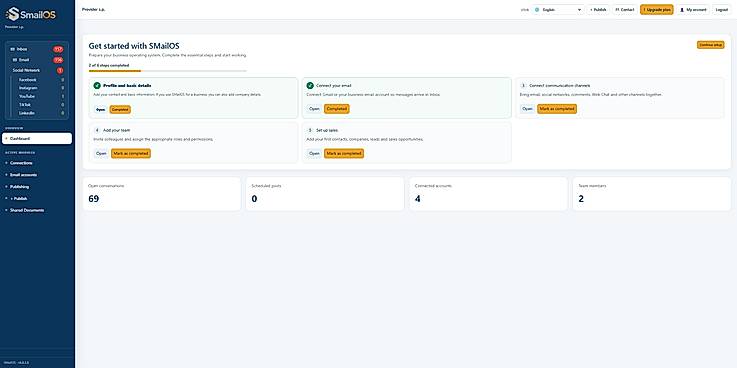Go to the Dashboard menu item

[x=37, y=138]
